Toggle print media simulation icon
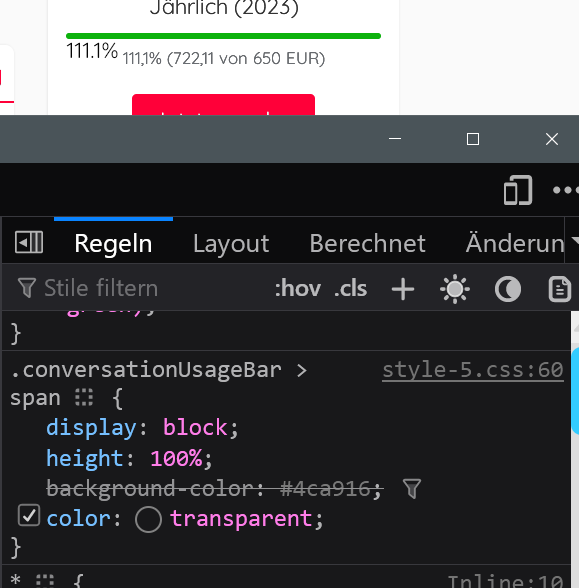Screen dimensions: 579x588 (x=560, y=289)
